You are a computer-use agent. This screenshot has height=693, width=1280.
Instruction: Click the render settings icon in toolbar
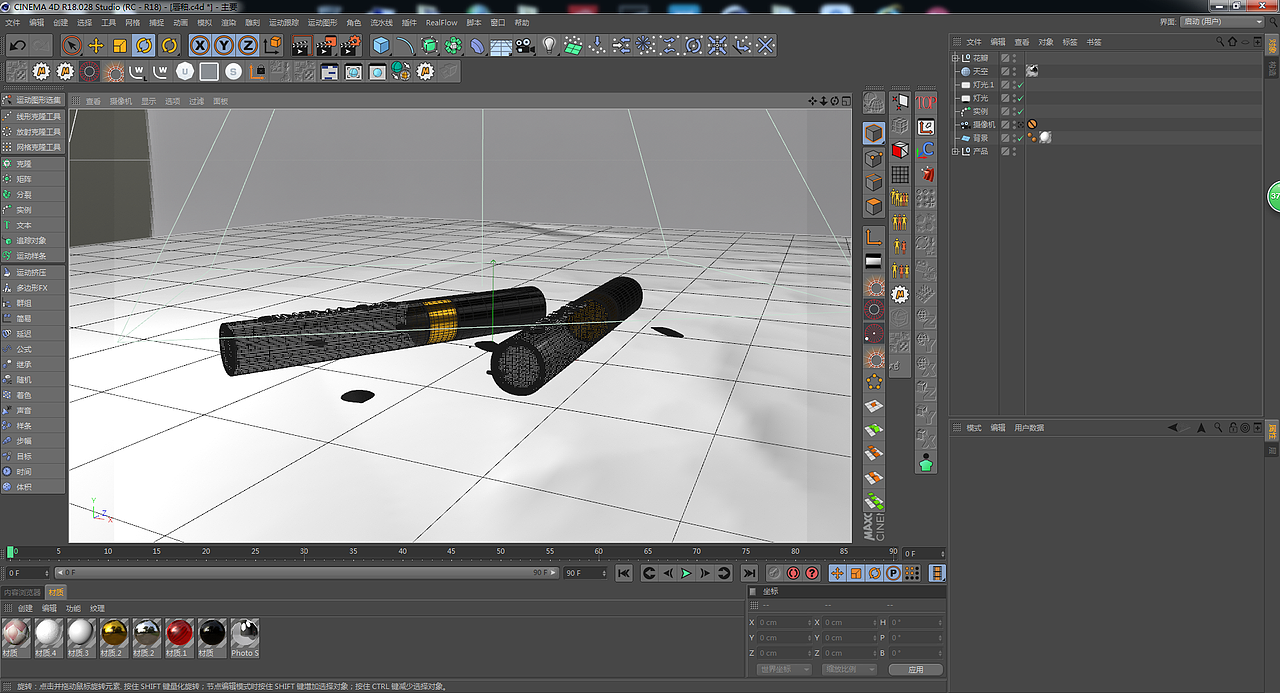pos(350,45)
